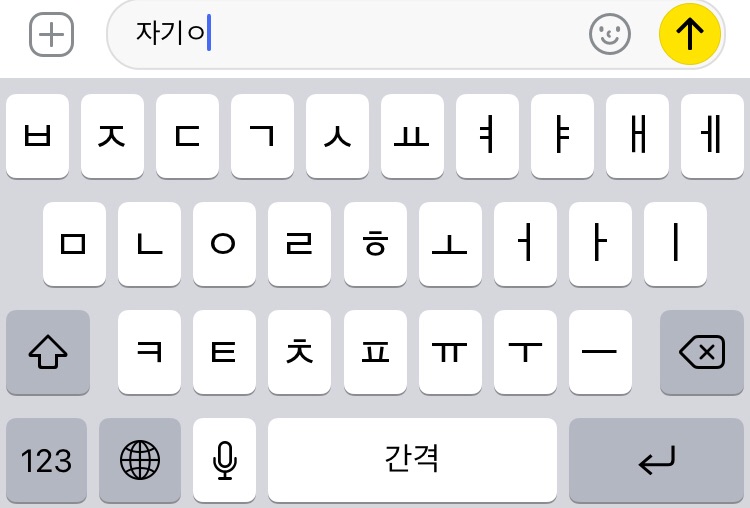Tap the yellow send arrow button

pos(689,34)
